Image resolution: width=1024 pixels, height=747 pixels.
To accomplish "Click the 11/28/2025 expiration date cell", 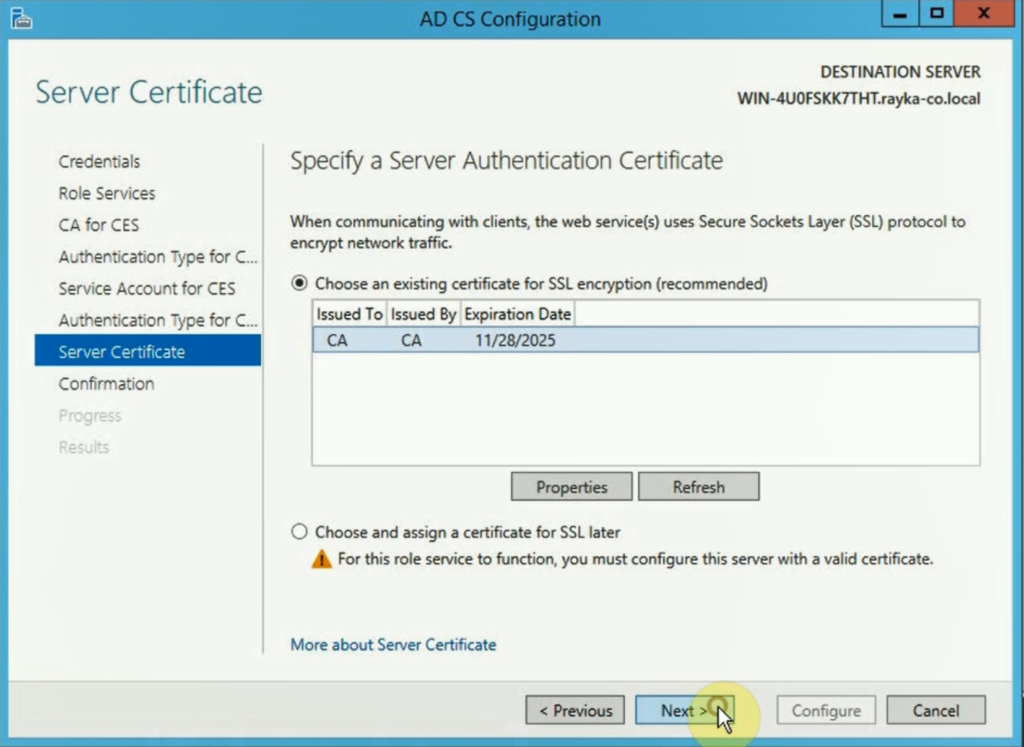I will point(515,340).
